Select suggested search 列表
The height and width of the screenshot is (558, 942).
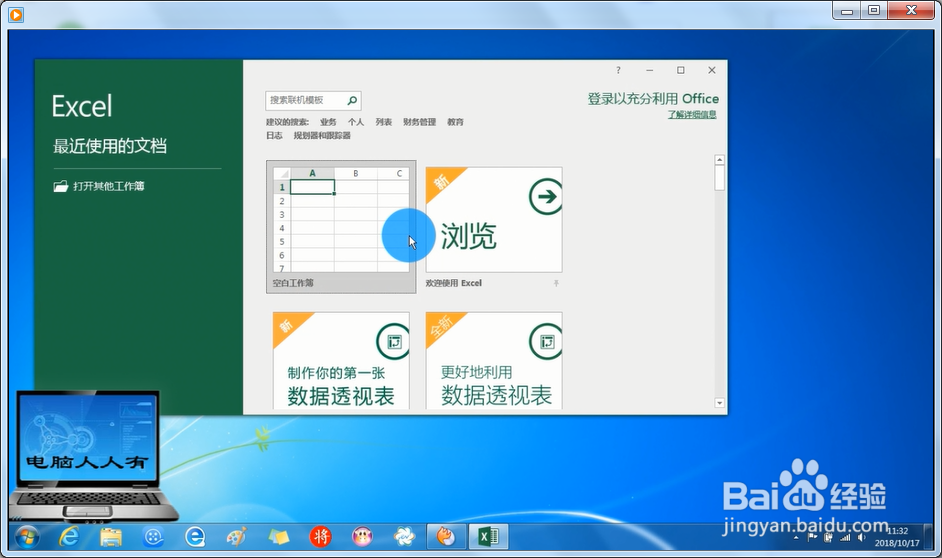(x=383, y=122)
